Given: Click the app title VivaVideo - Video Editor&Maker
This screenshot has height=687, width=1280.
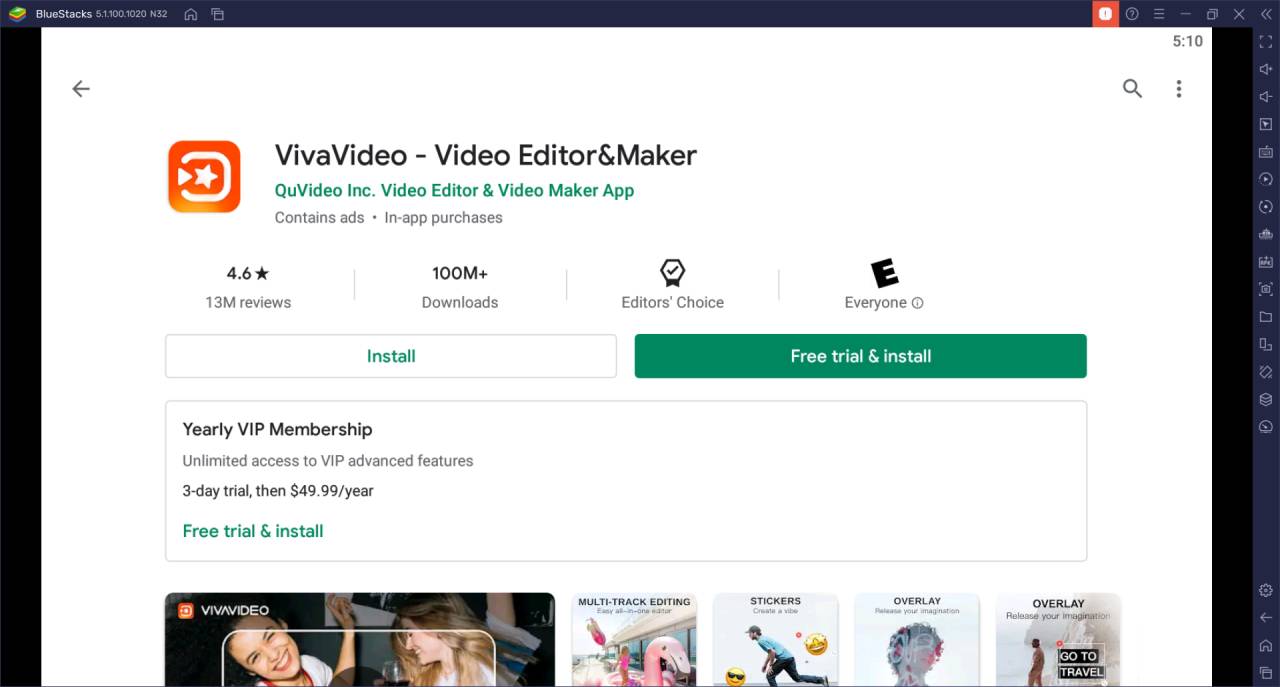Looking at the screenshot, I should [486, 155].
